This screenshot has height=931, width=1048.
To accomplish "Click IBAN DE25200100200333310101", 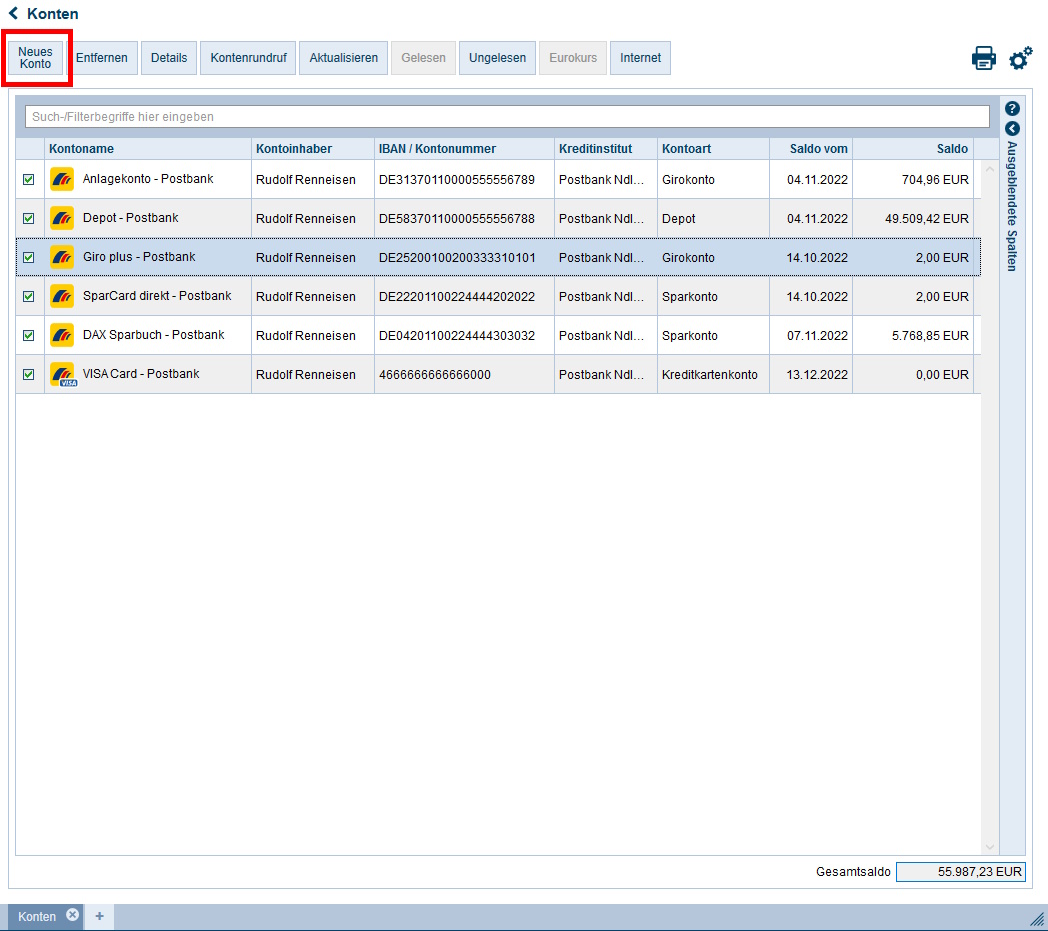I will [x=457, y=258].
